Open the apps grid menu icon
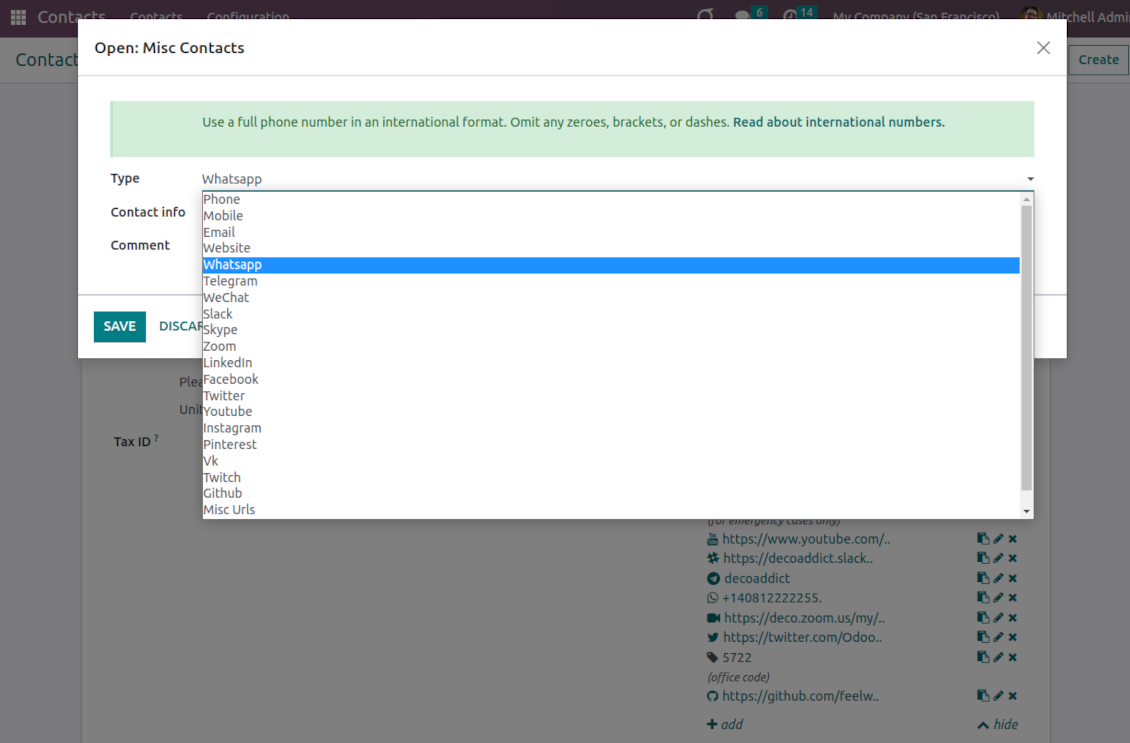The height and width of the screenshot is (743, 1130). pyautogui.click(x=18, y=16)
